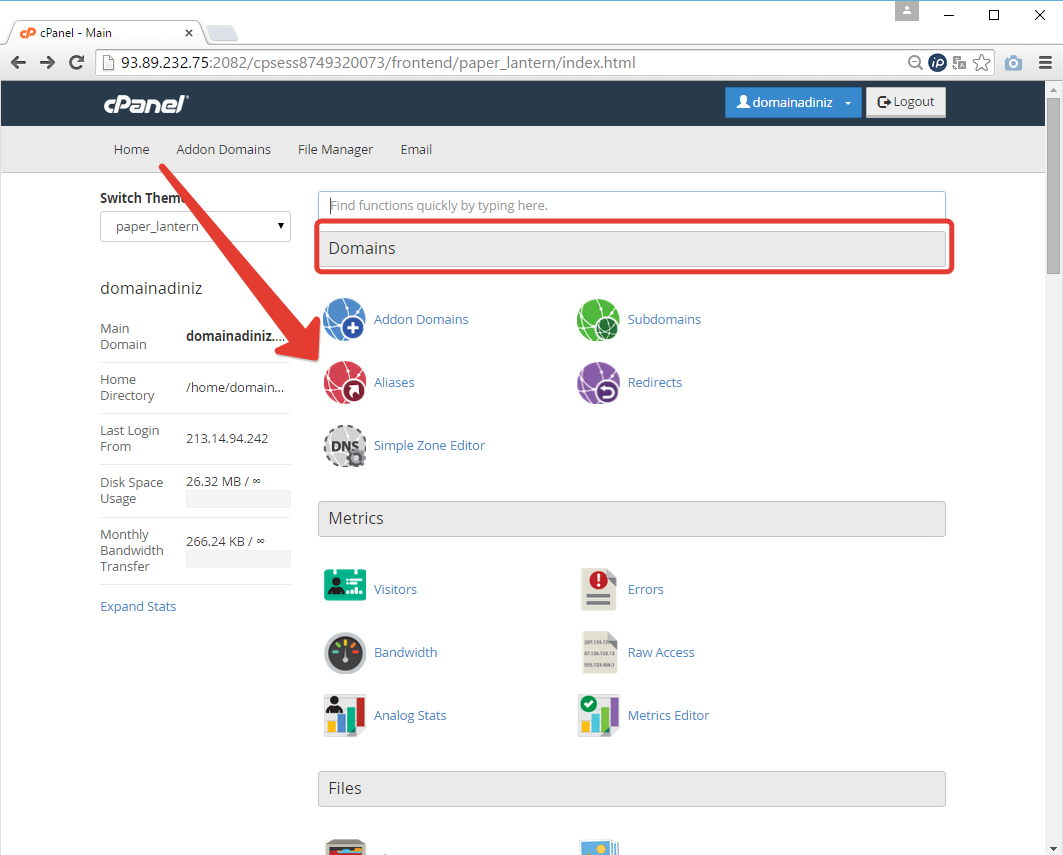Open the Errors icon
This screenshot has height=855, width=1063.
coord(598,590)
